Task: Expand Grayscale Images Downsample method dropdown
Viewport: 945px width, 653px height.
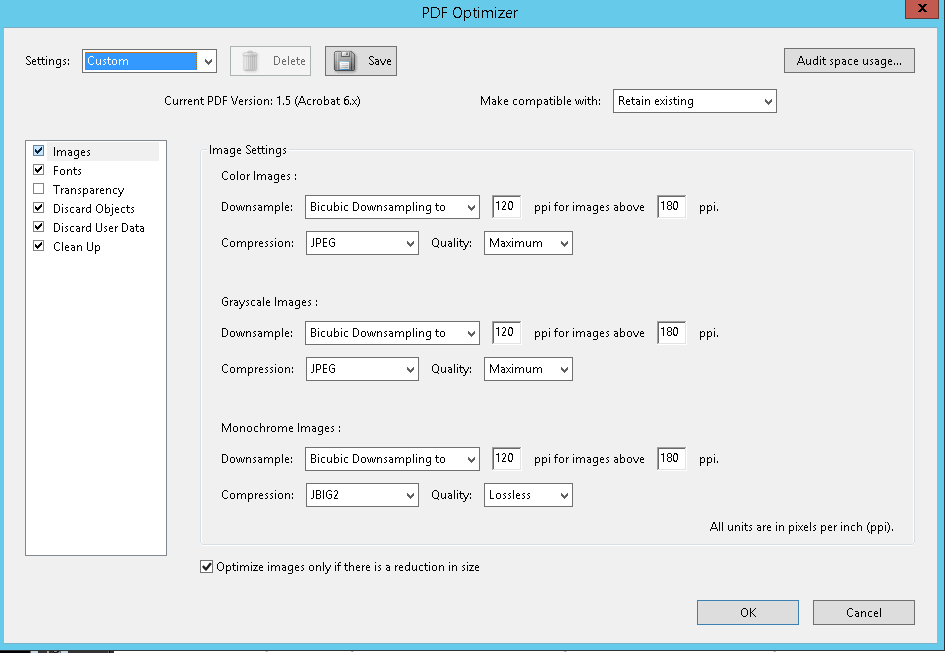Action: click(392, 333)
